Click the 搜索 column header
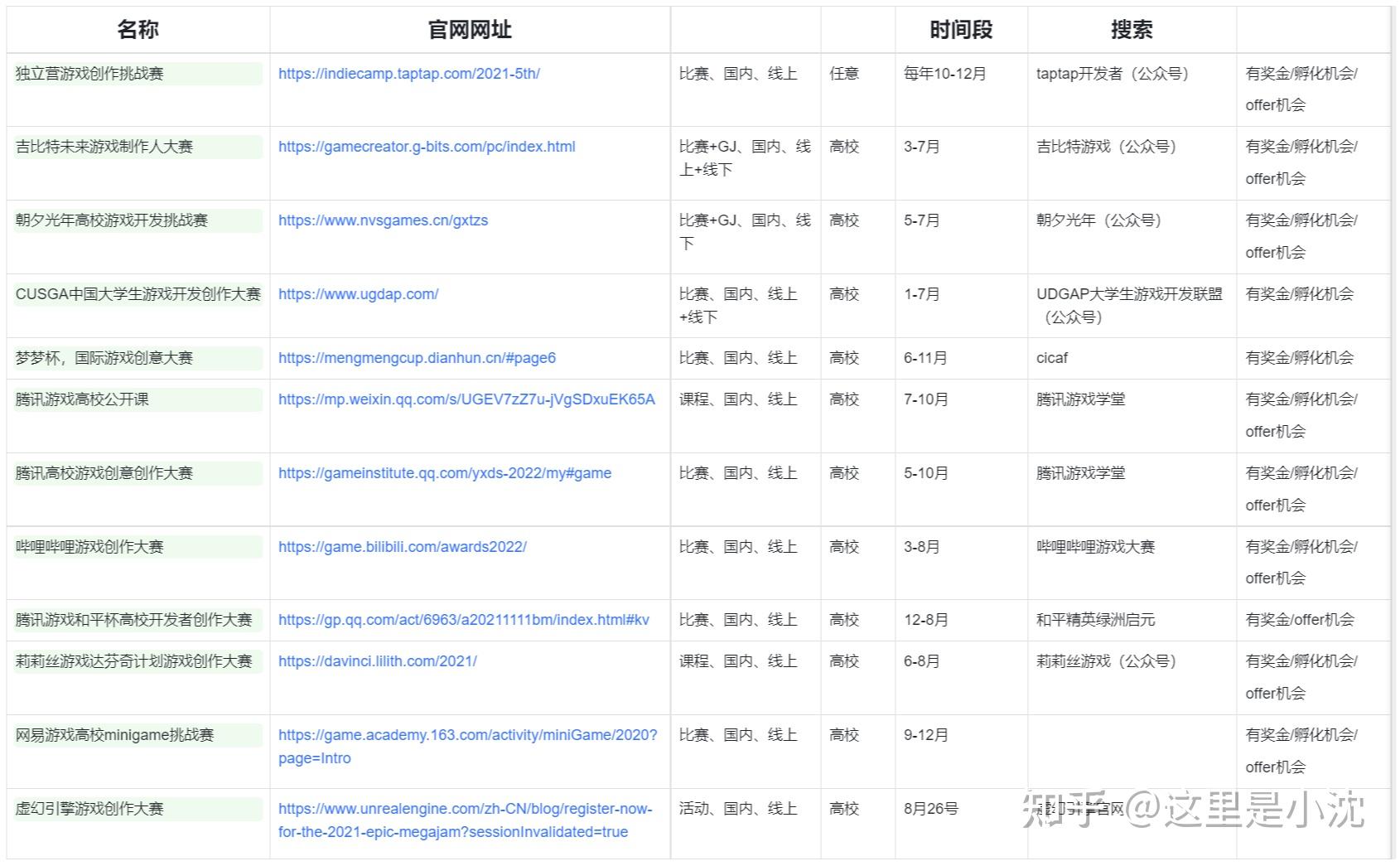Image resolution: width=1400 pixels, height=866 pixels. coord(1132,30)
